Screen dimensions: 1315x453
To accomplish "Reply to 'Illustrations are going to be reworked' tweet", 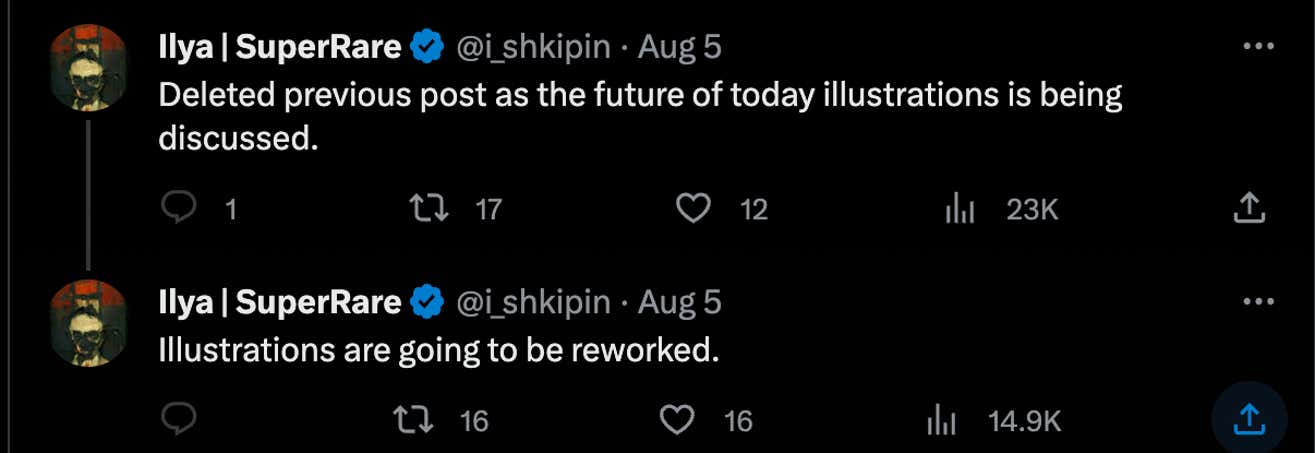I will point(178,420).
